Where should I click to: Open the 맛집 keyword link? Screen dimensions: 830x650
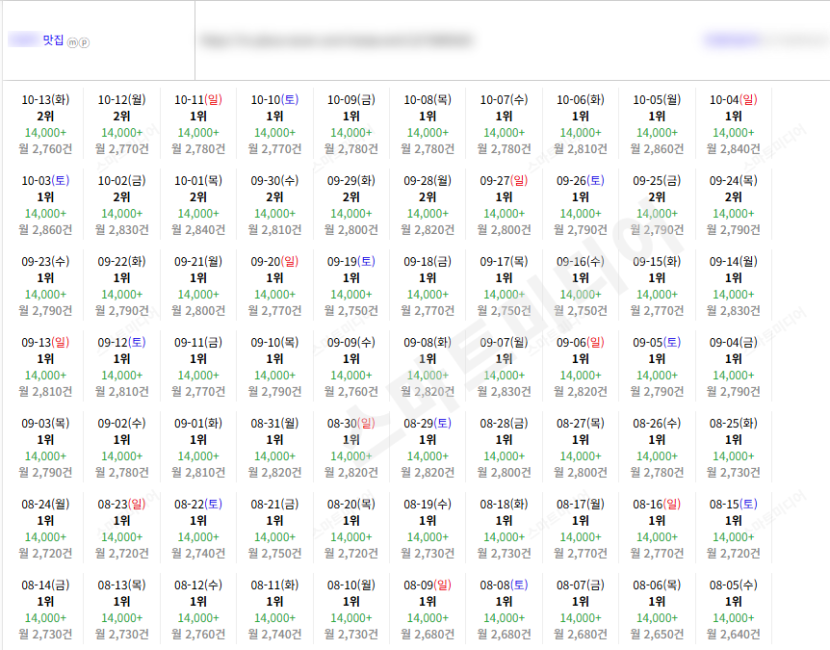[53, 40]
